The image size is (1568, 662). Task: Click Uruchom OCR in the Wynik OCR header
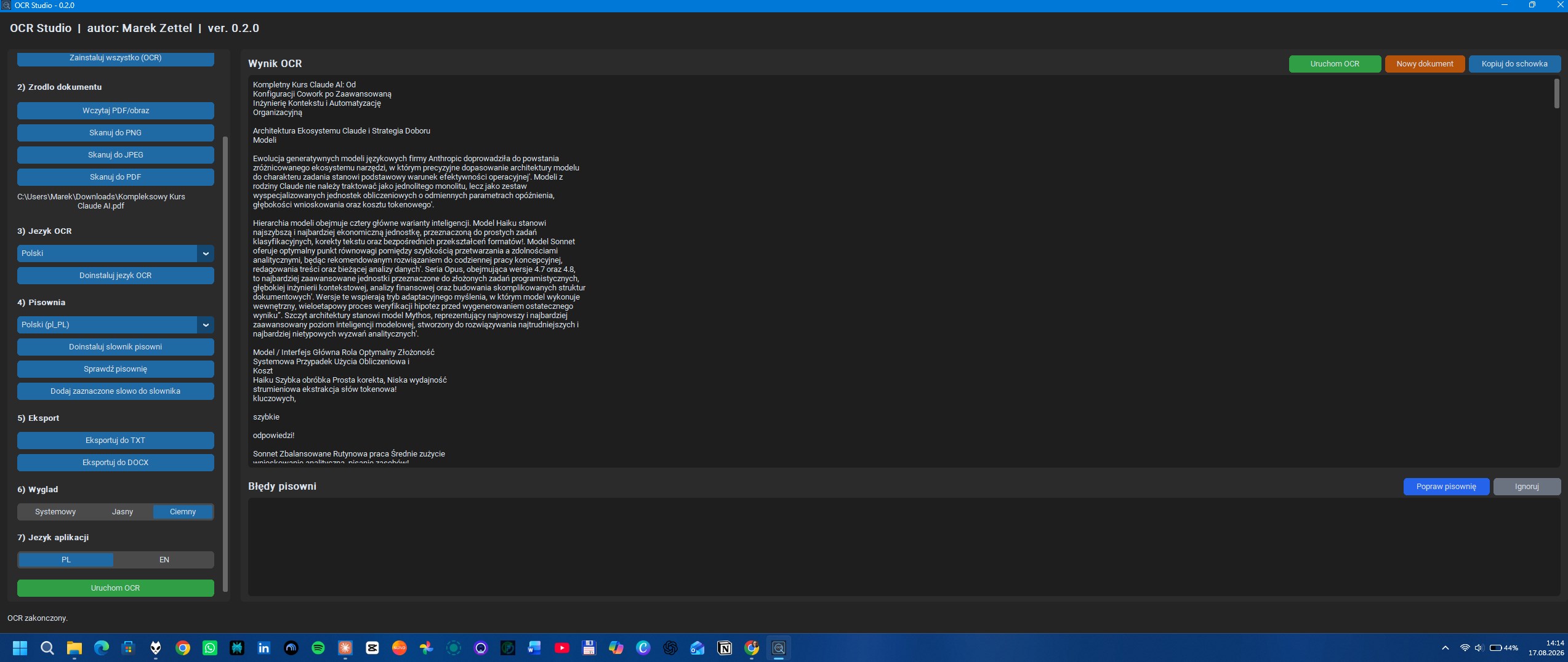[1335, 64]
